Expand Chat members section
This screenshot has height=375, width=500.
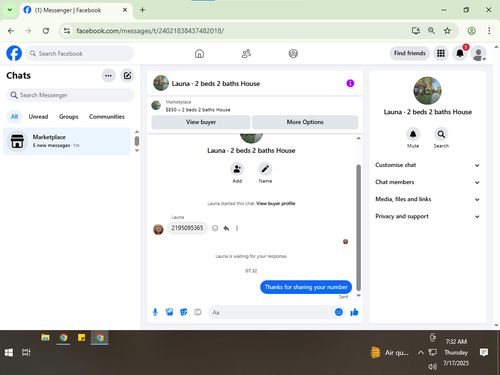428,182
